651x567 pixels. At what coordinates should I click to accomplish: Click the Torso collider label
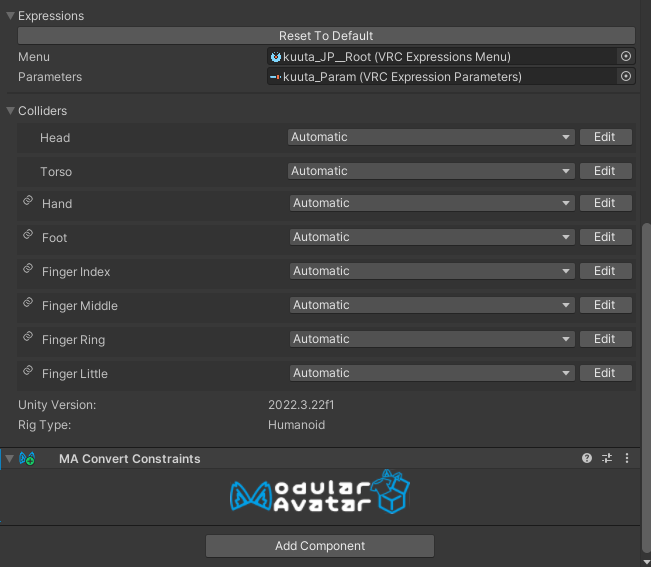pos(56,172)
